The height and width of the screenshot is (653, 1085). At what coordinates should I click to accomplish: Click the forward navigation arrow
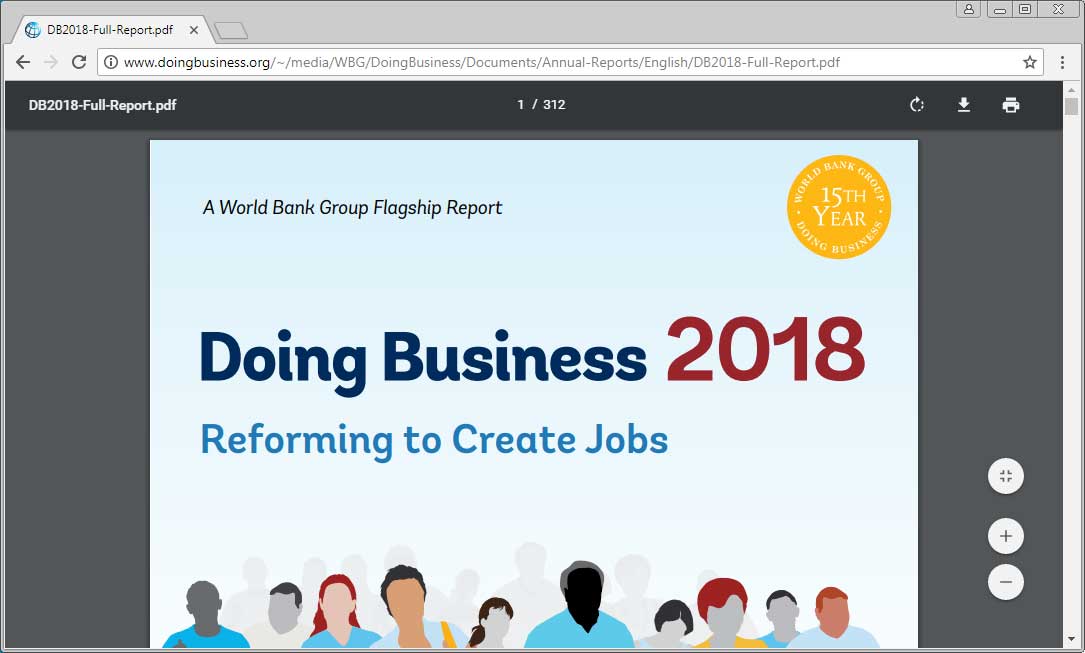pyautogui.click(x=51, y=62)
